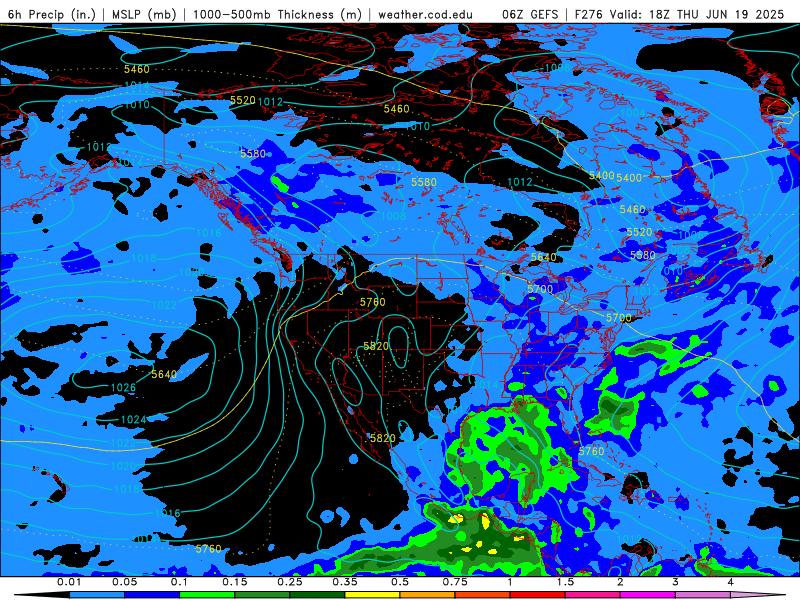Click the 5760 thickness label over Montana
The image size is (800, 600).
coord(372,302)
